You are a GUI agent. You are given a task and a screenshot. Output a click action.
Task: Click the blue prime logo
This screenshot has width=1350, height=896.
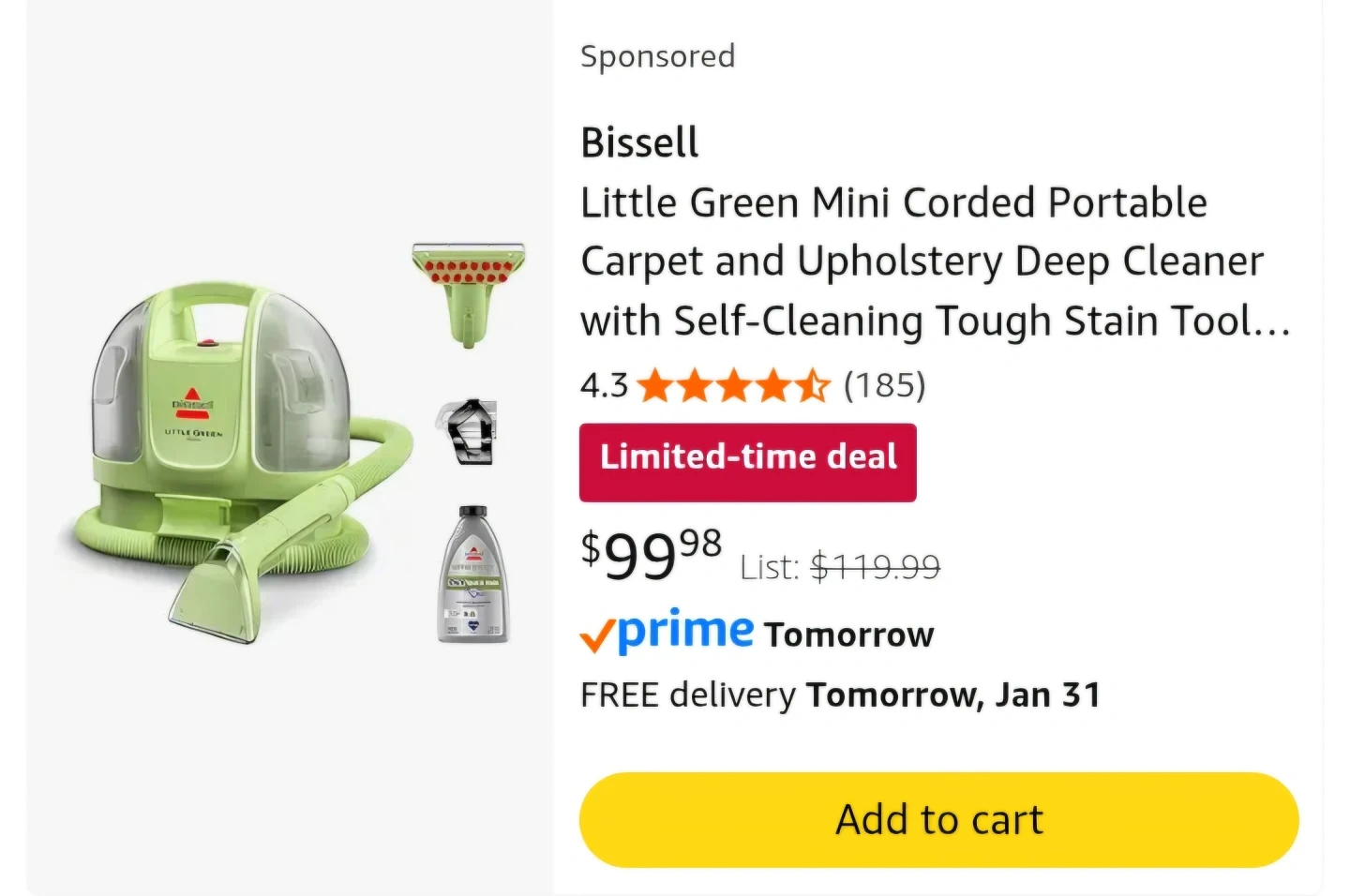[x=685, y=631]
